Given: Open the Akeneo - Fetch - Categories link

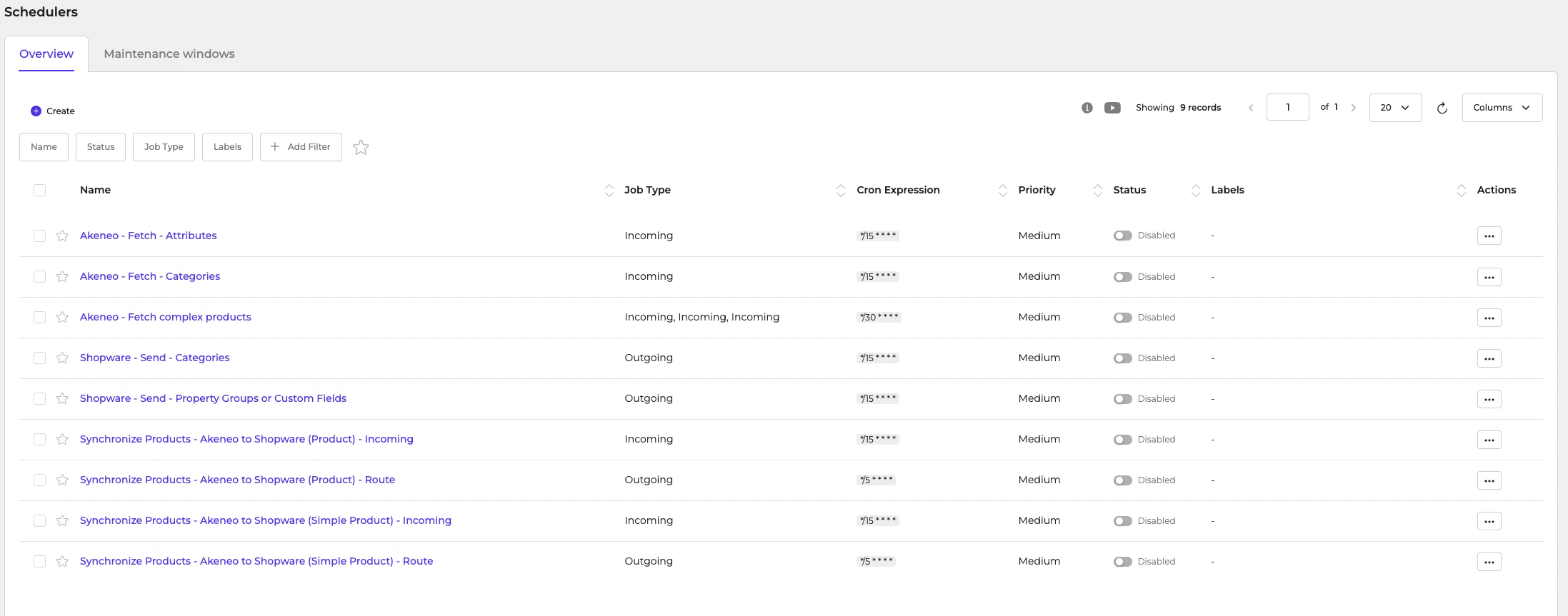Looking at the screenshot, I should coord(150,276).
